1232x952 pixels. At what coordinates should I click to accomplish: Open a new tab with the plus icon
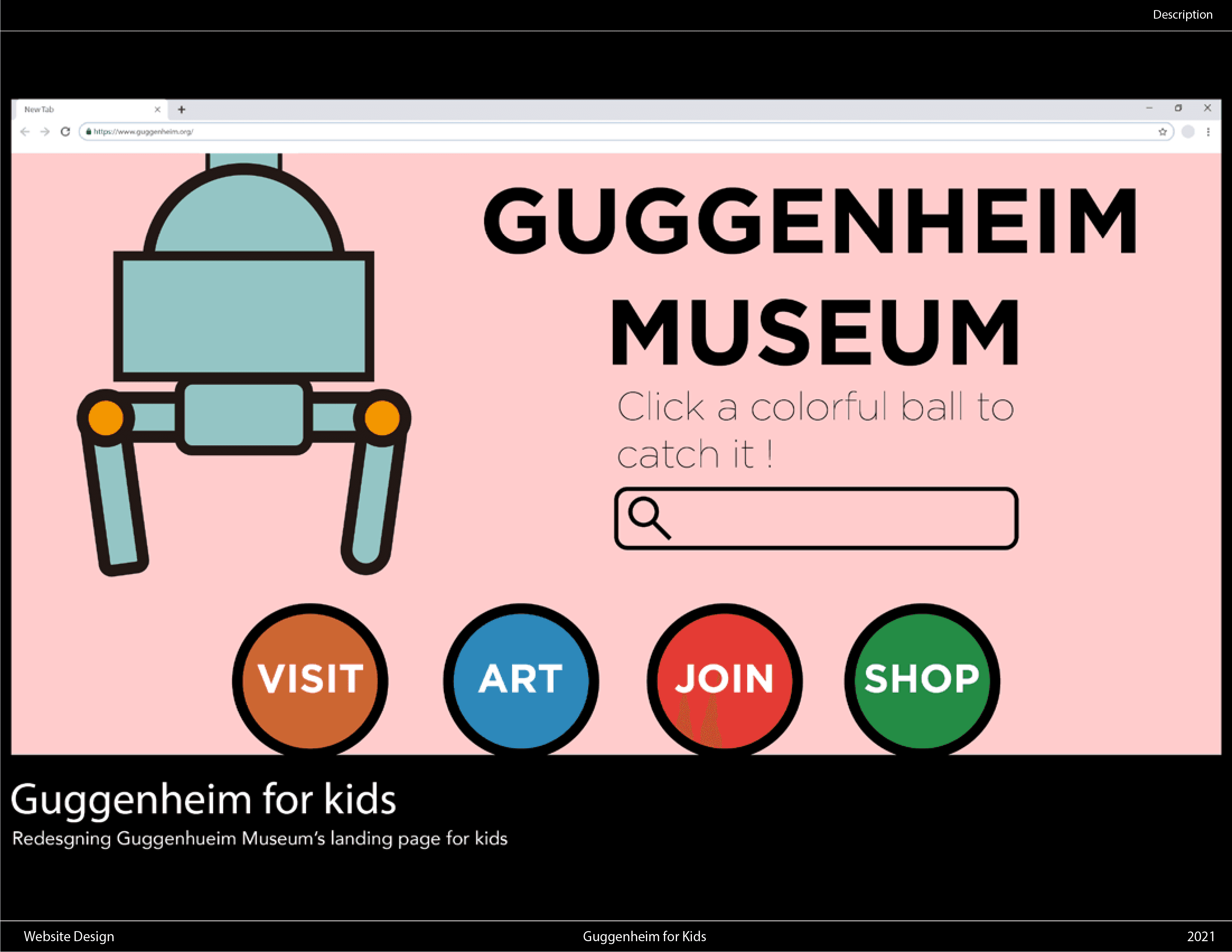182,109
